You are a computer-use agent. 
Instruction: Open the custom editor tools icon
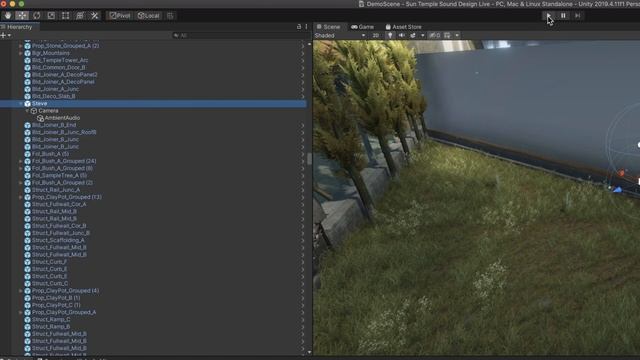[95, 16]
